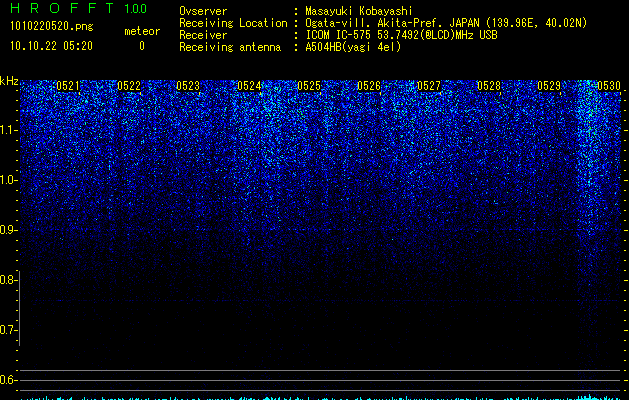Click the meteor count label
Image resolution: width=629 pixels, height=400 pixels.
point(142,31)
